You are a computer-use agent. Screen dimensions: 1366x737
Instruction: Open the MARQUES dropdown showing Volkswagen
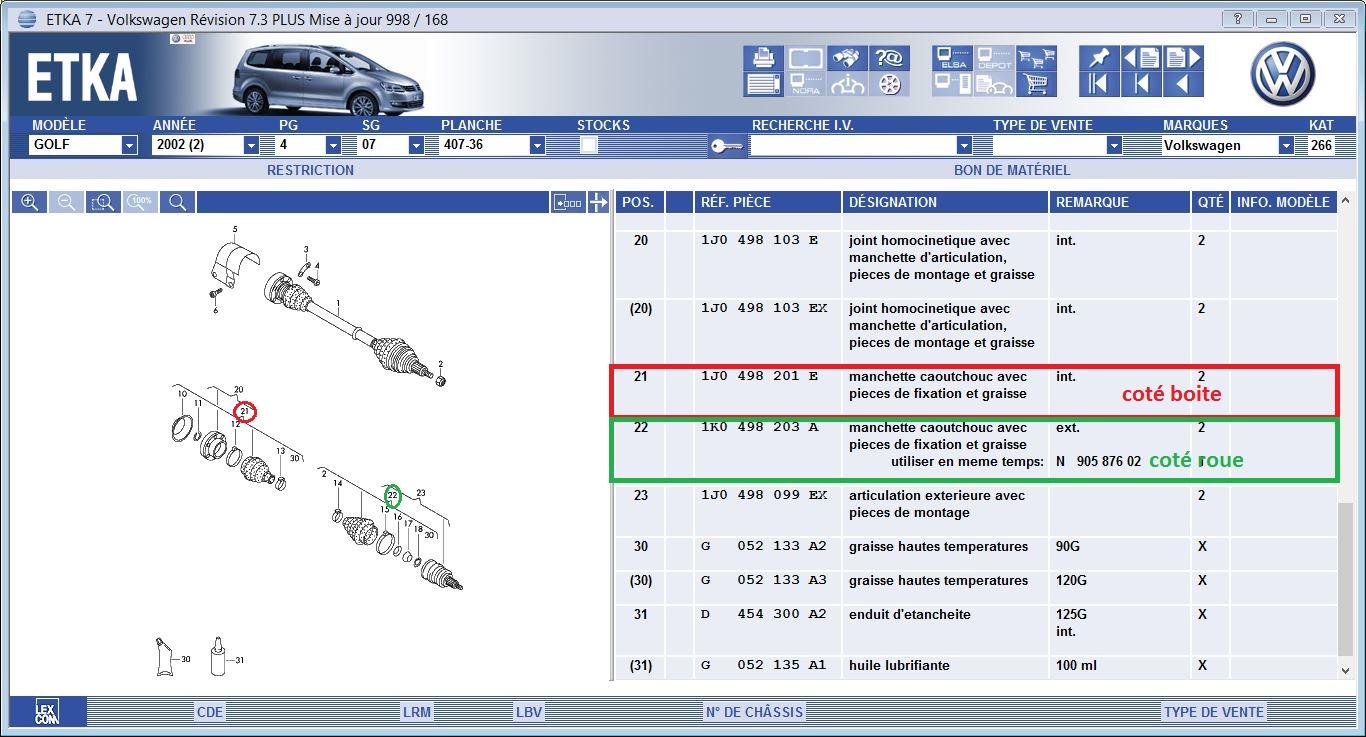pyautogui.click(x=1228, y=145)
